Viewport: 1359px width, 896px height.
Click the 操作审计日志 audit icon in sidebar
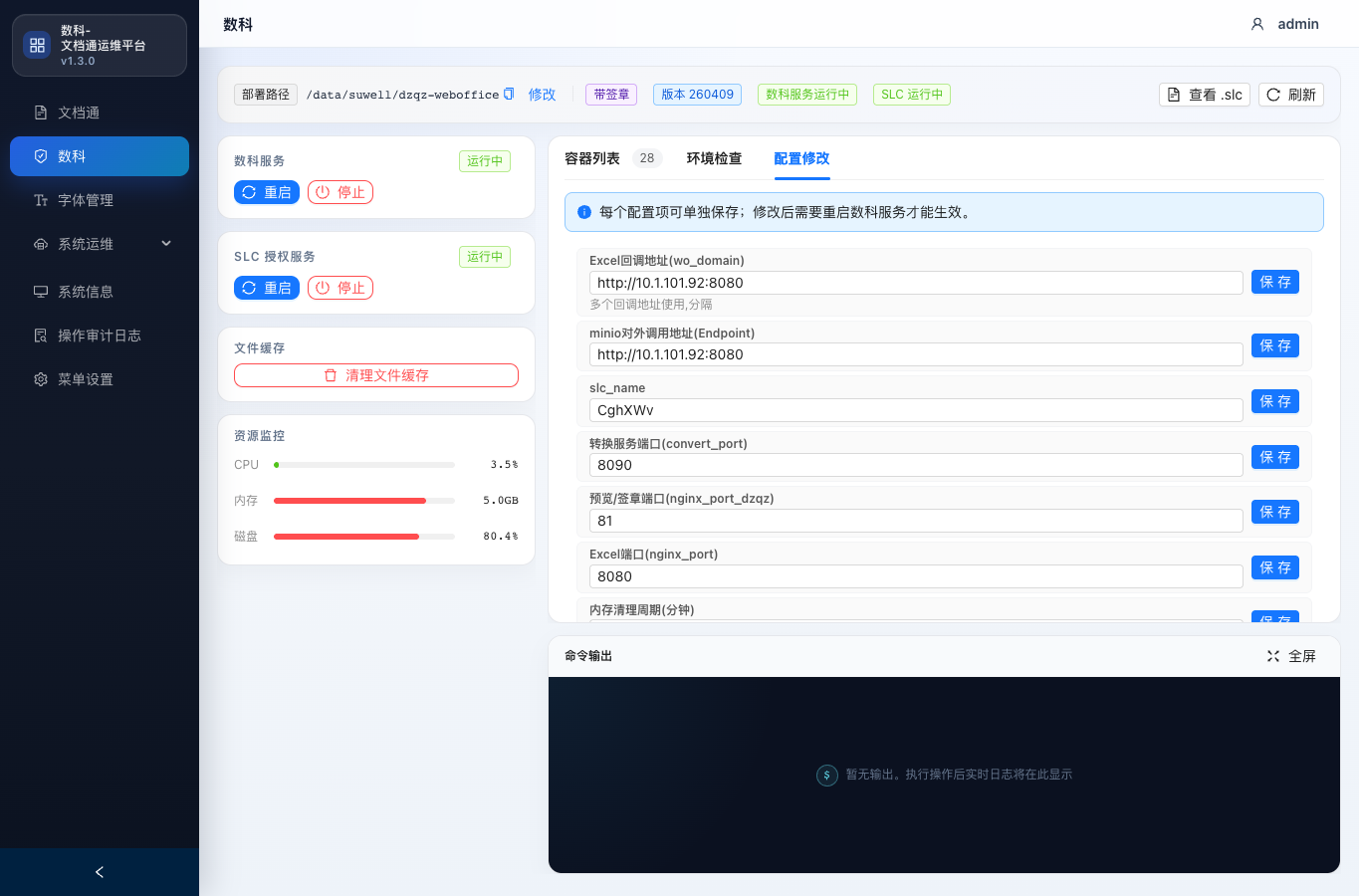(x=41, y=336)
